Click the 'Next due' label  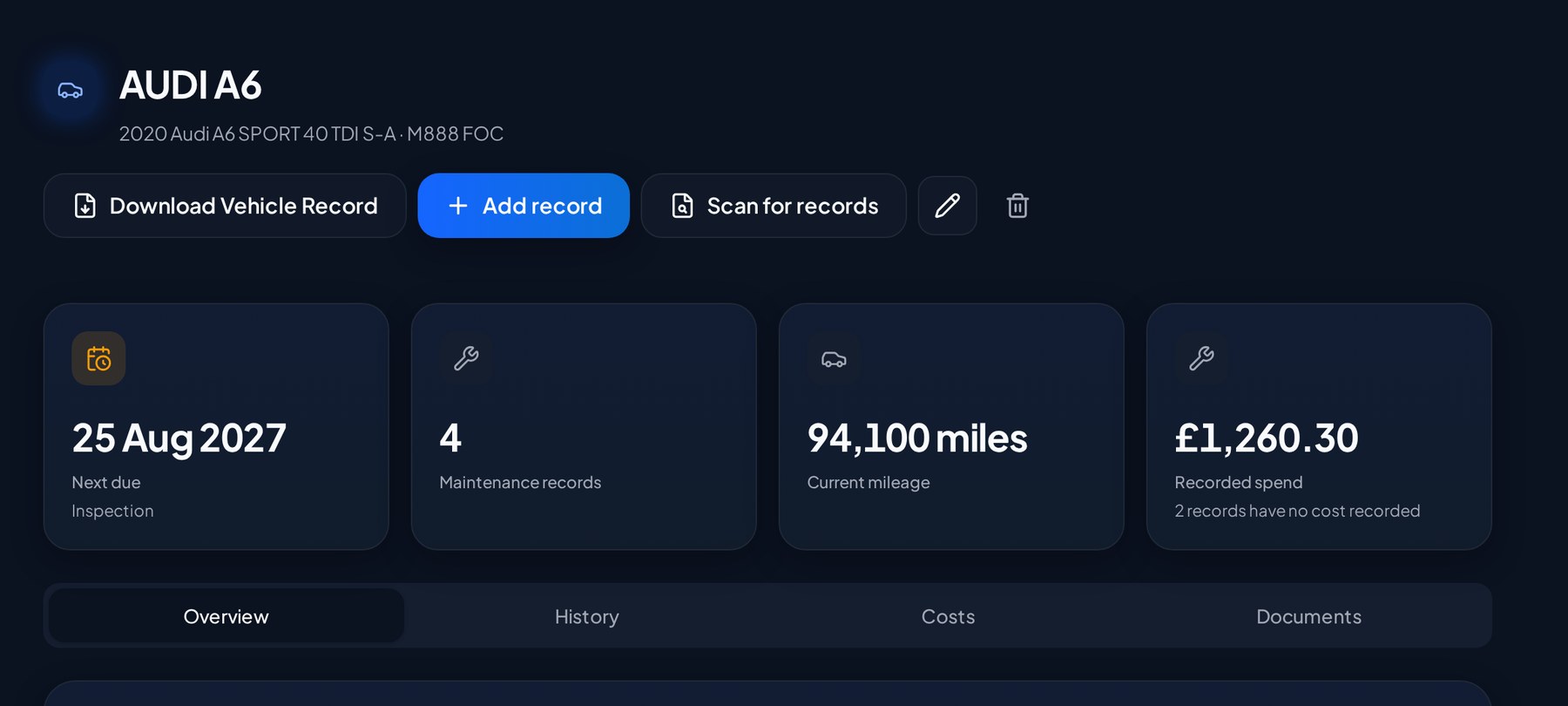[106, 482]
